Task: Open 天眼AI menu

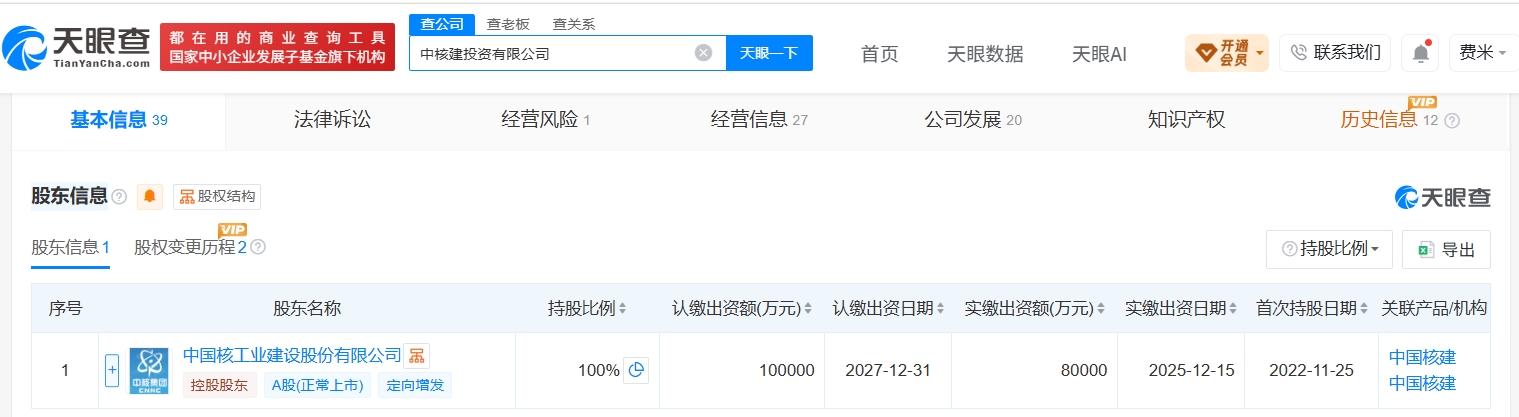Action: tap(1099, 54)
